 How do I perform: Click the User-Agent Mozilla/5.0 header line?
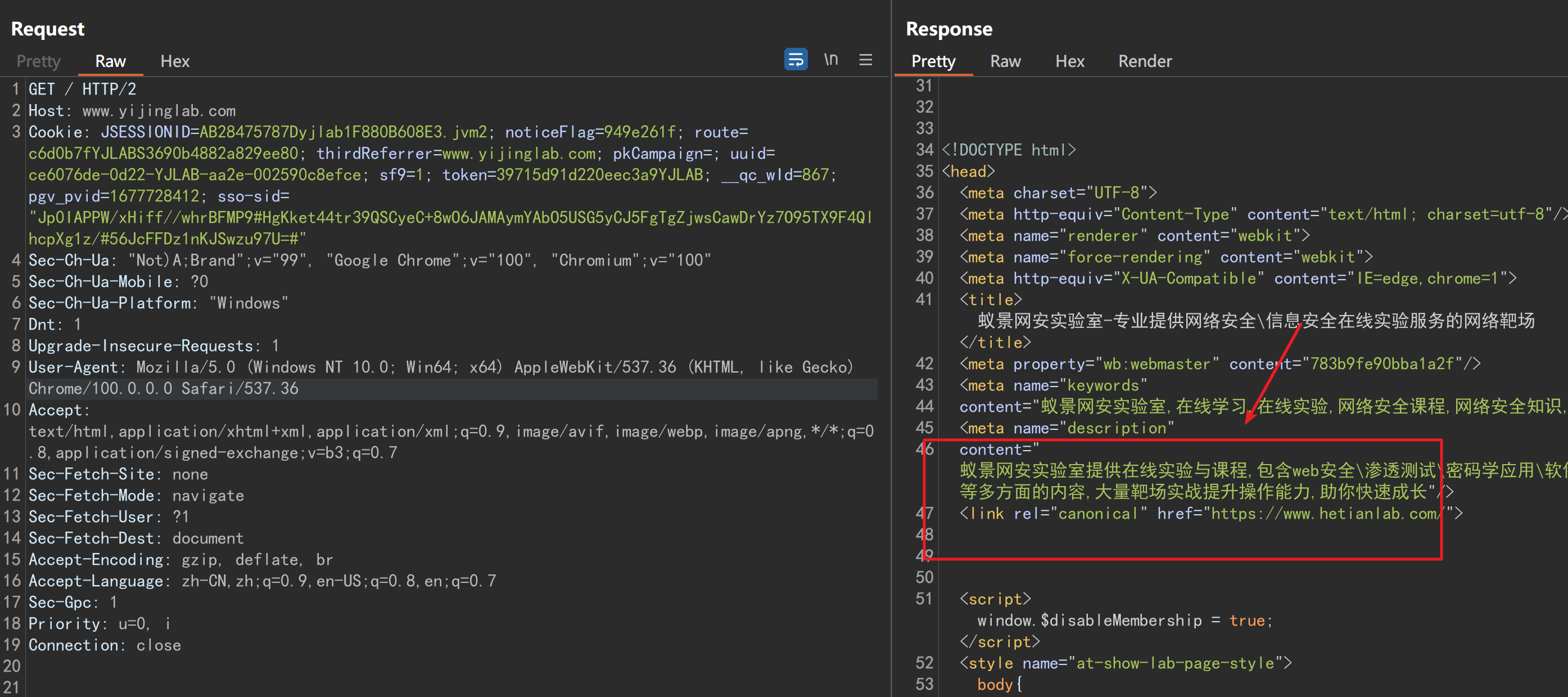point(441,367)
